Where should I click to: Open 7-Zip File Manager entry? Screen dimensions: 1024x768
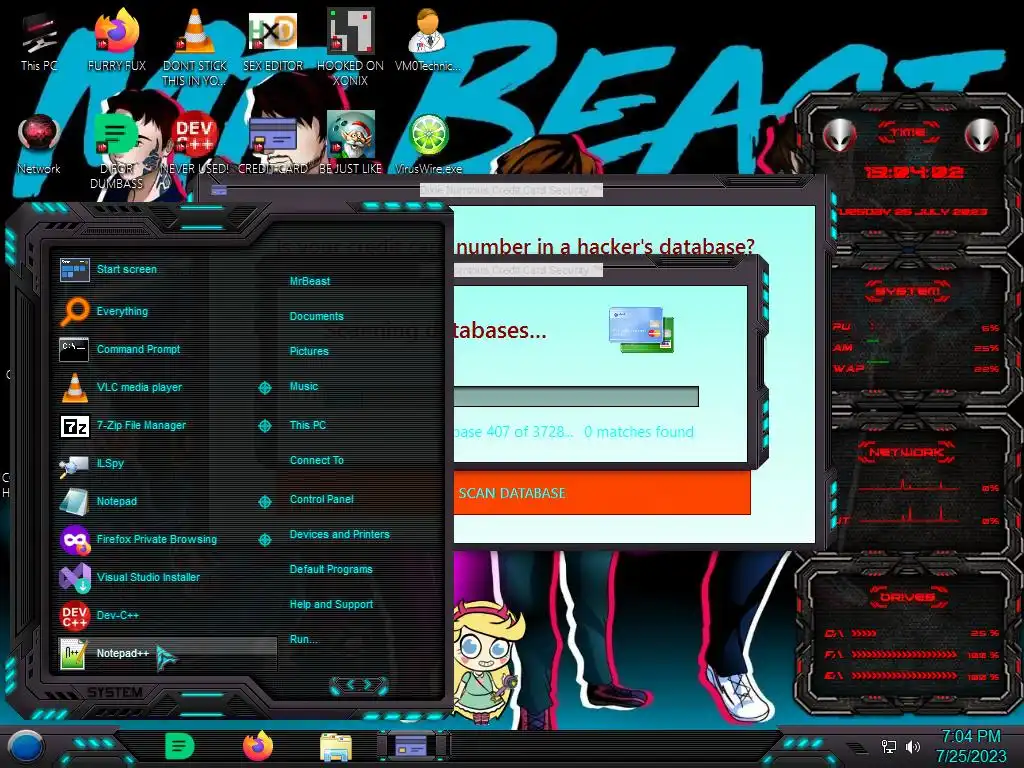pyautogui.click(x=157, y=425)
